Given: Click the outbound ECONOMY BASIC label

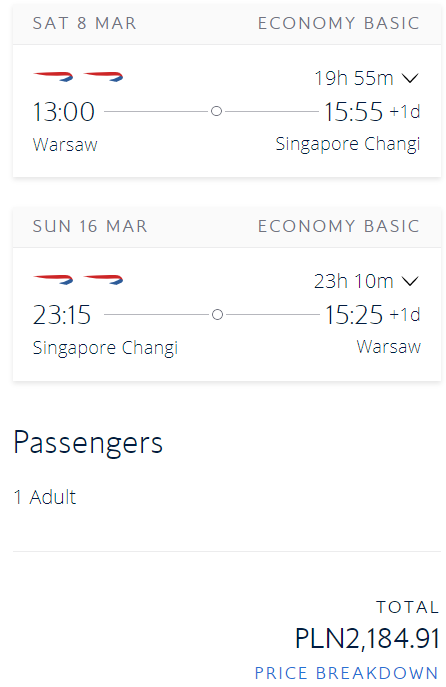Looking at the screenshot, I should tap(339, 23).
